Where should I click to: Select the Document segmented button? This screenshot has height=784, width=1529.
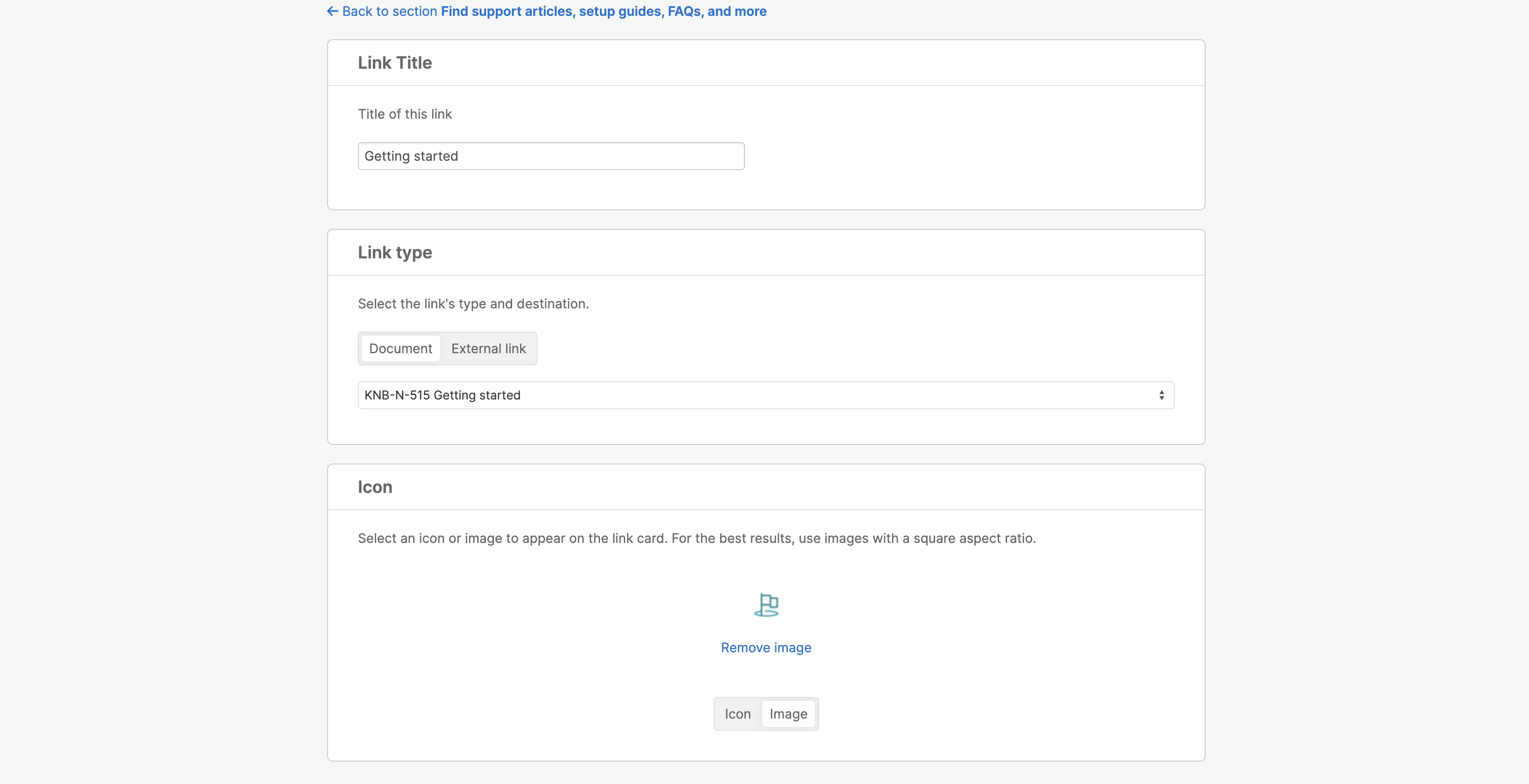pos(400,349)
